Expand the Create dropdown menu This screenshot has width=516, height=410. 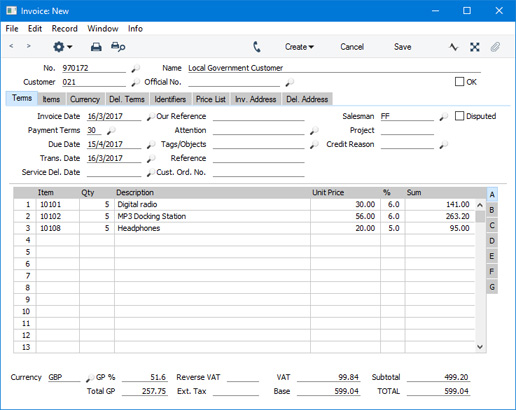coord(299,47)
